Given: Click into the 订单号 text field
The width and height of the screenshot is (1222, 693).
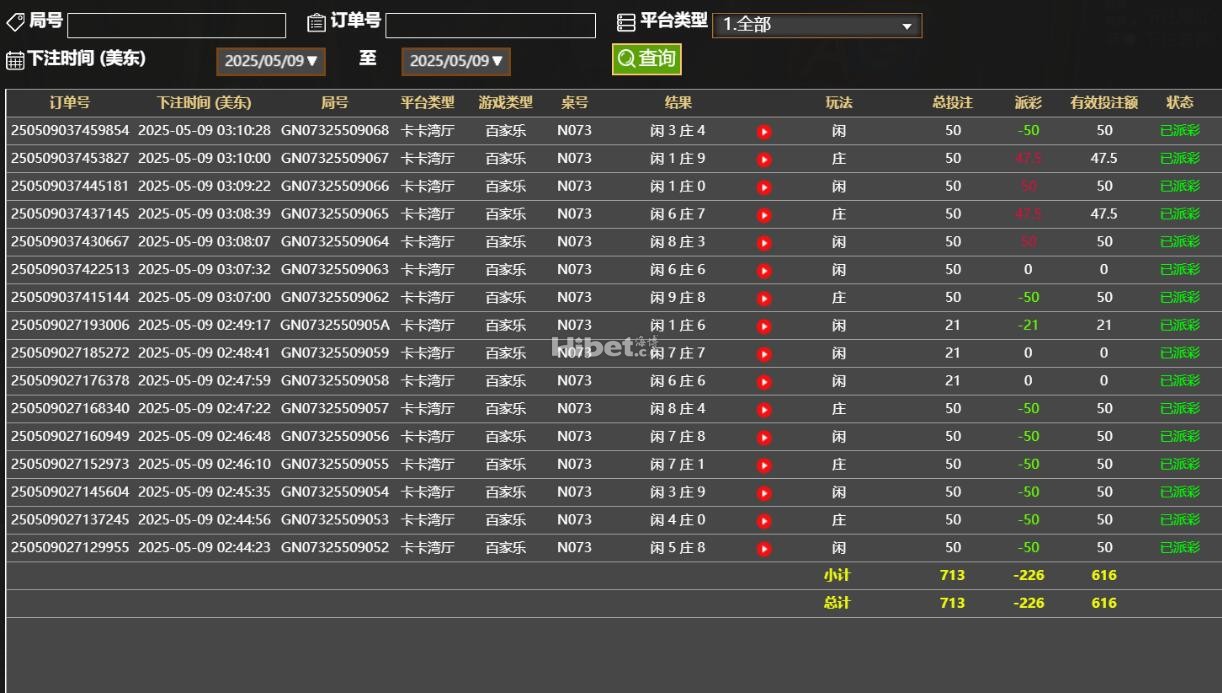Looking at the screenshot, I should 490,25.
